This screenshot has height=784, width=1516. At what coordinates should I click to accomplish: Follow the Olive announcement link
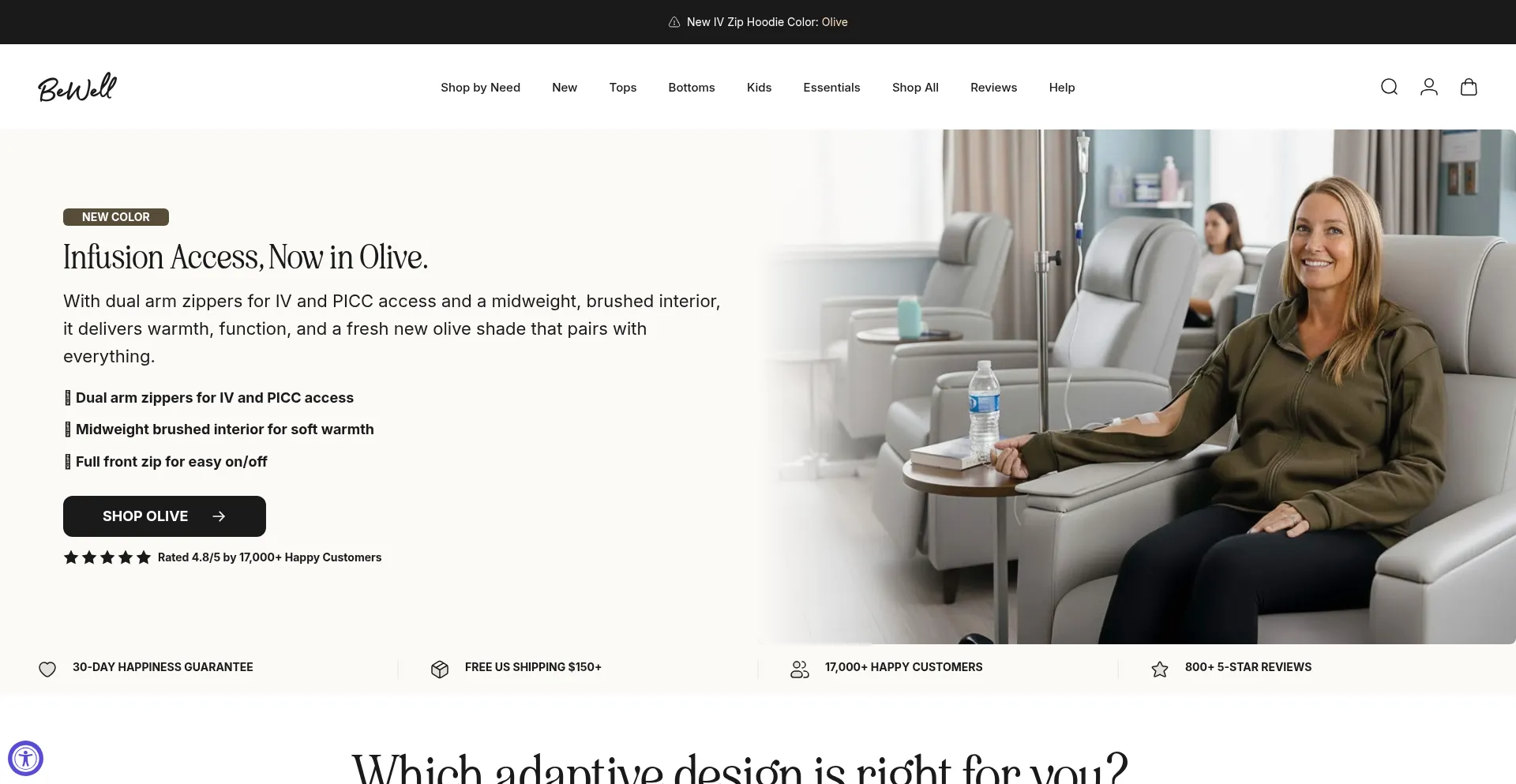click(x=835, y=22)
